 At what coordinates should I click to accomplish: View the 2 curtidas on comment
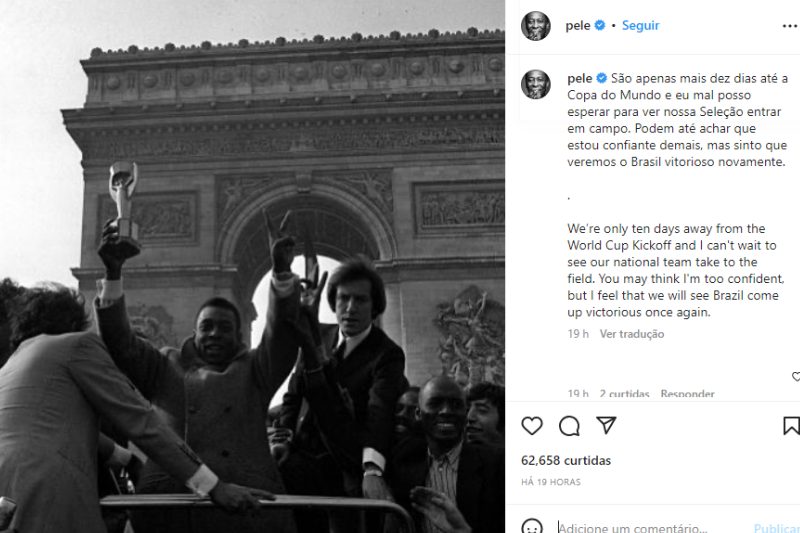(x=624, y=394)
